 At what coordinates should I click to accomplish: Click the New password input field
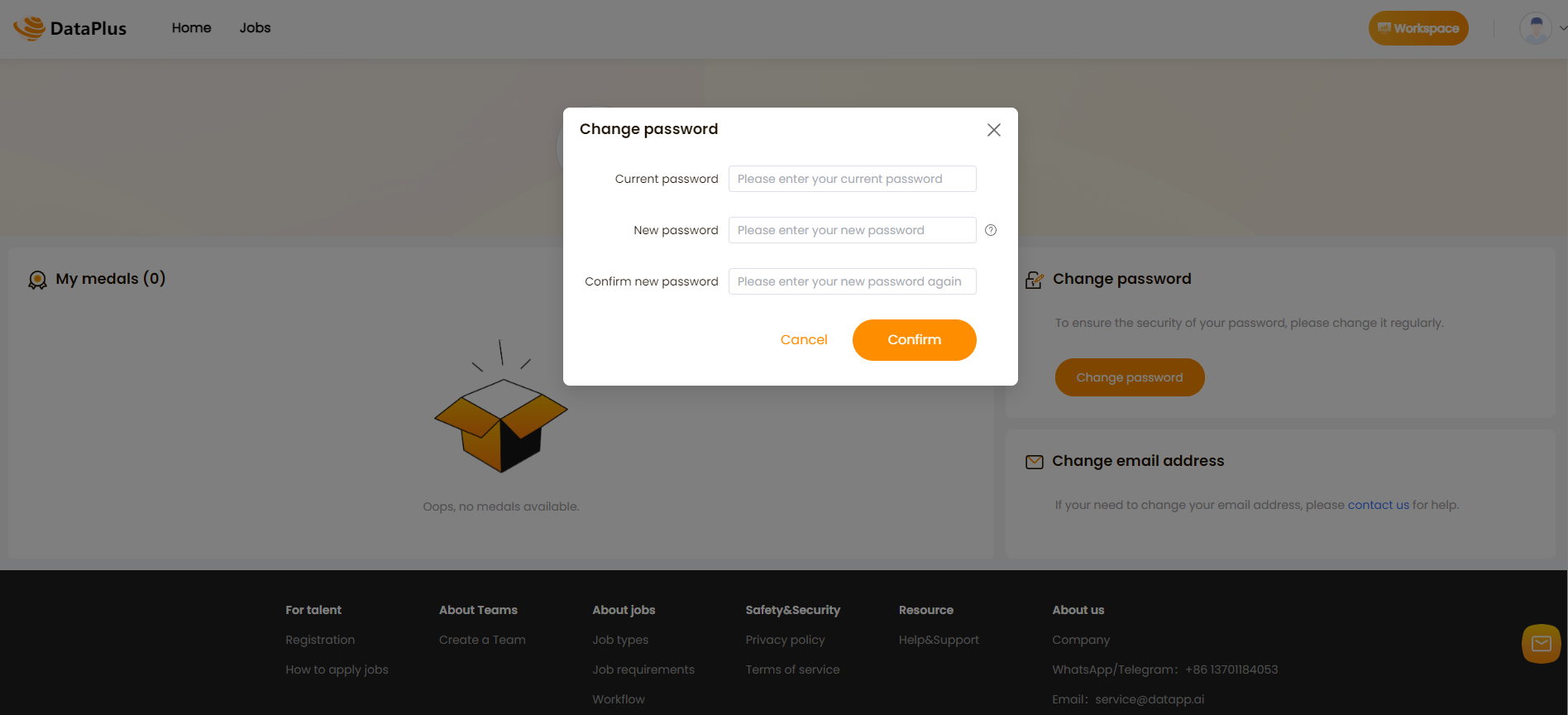(x=853, y=230)
